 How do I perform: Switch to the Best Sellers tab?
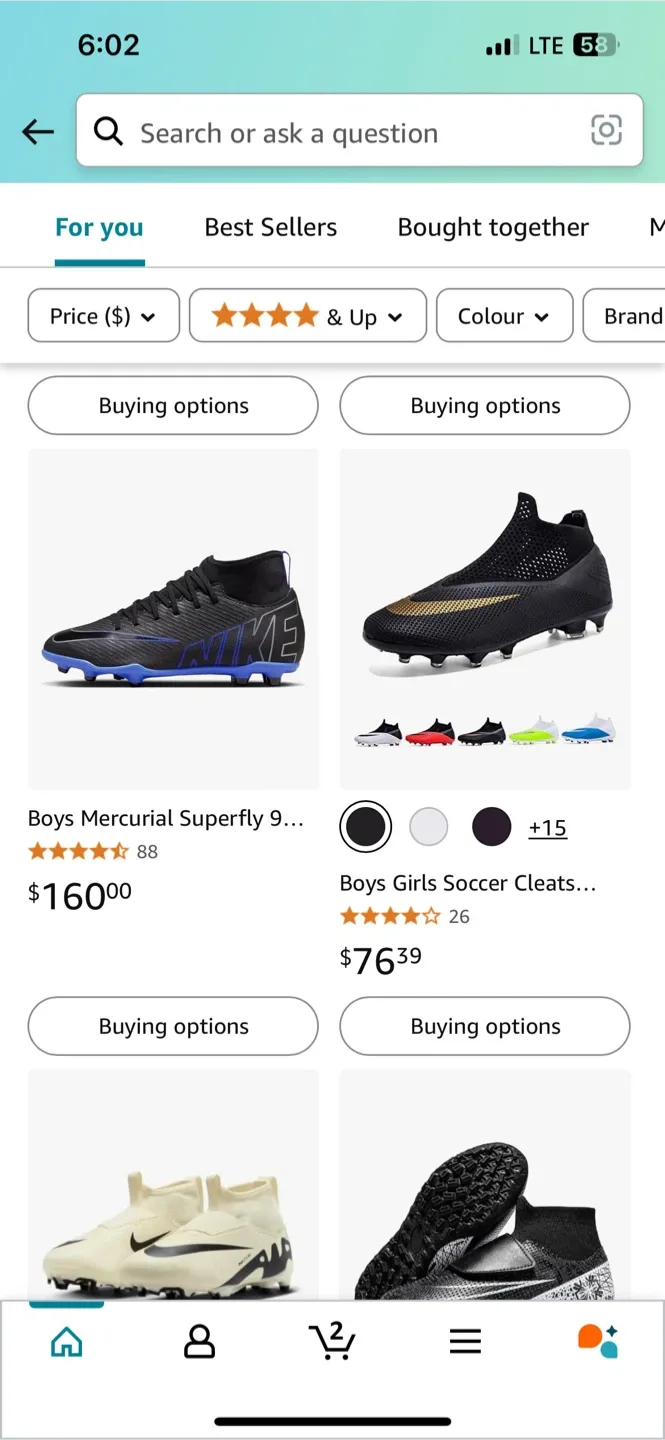click(270, 227)
